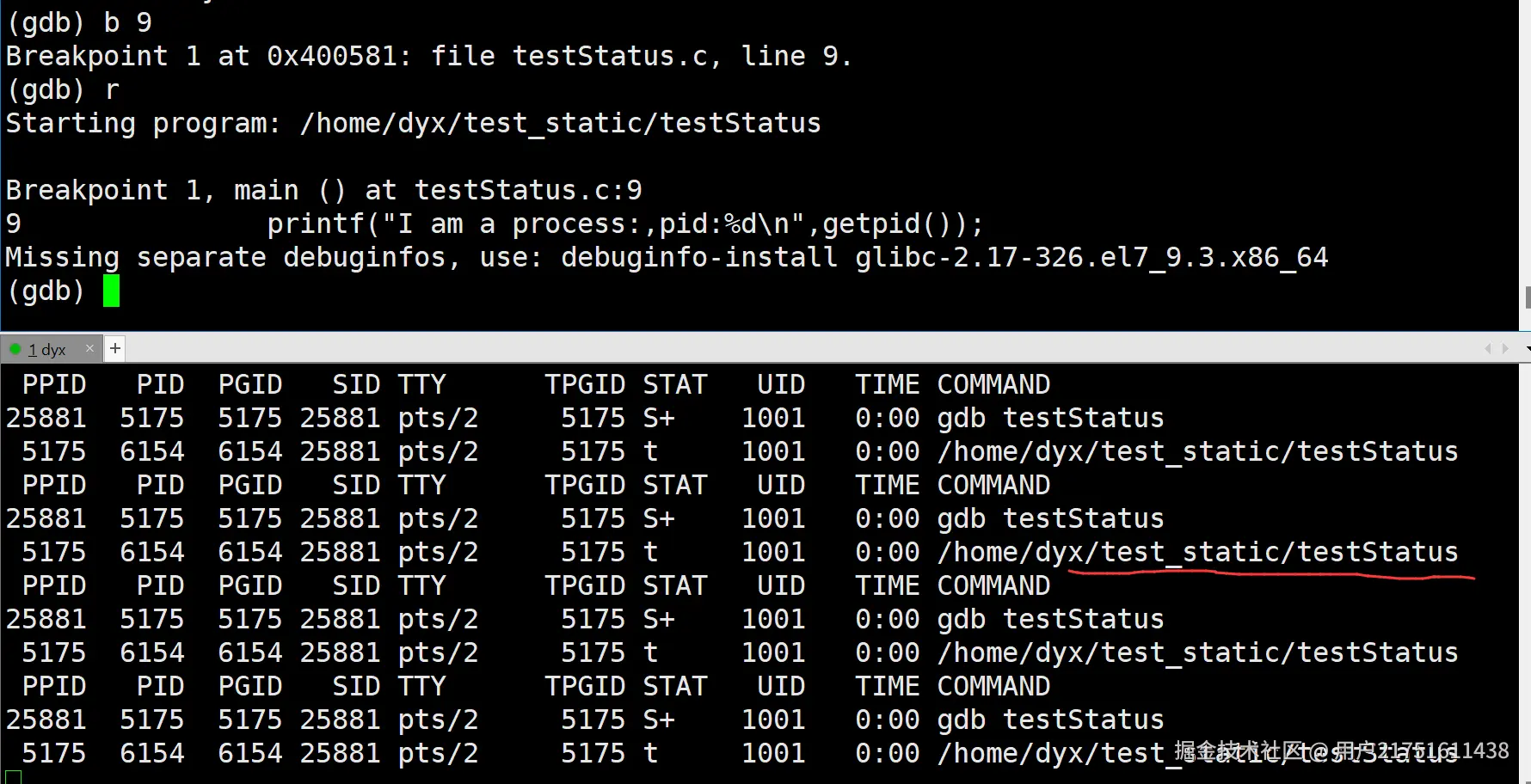Click the first "gdb testStatus" command entry
The image size is (1531, 784).
pyautogui.click(x=1049, y=418)
